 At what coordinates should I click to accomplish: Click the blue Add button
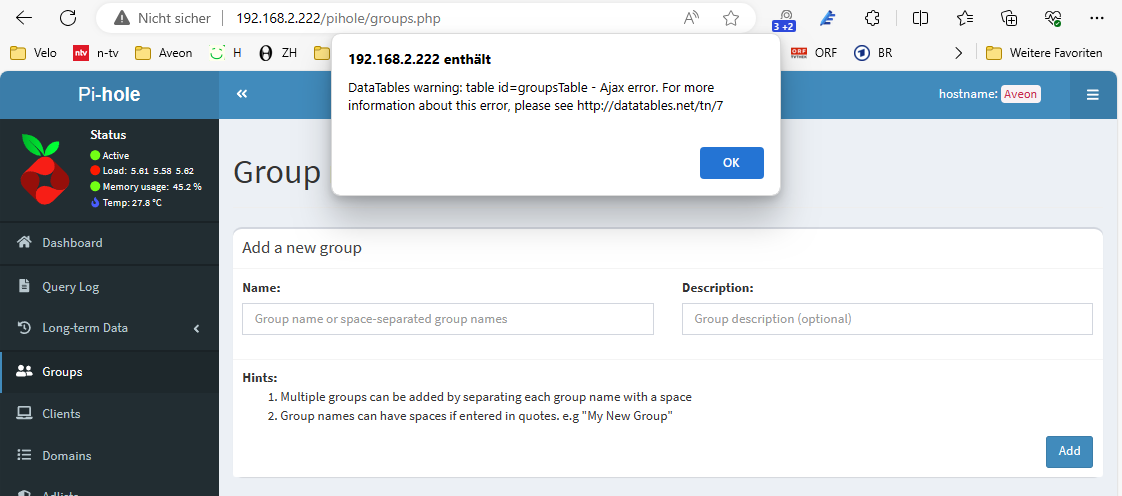tap(1069, 452)
